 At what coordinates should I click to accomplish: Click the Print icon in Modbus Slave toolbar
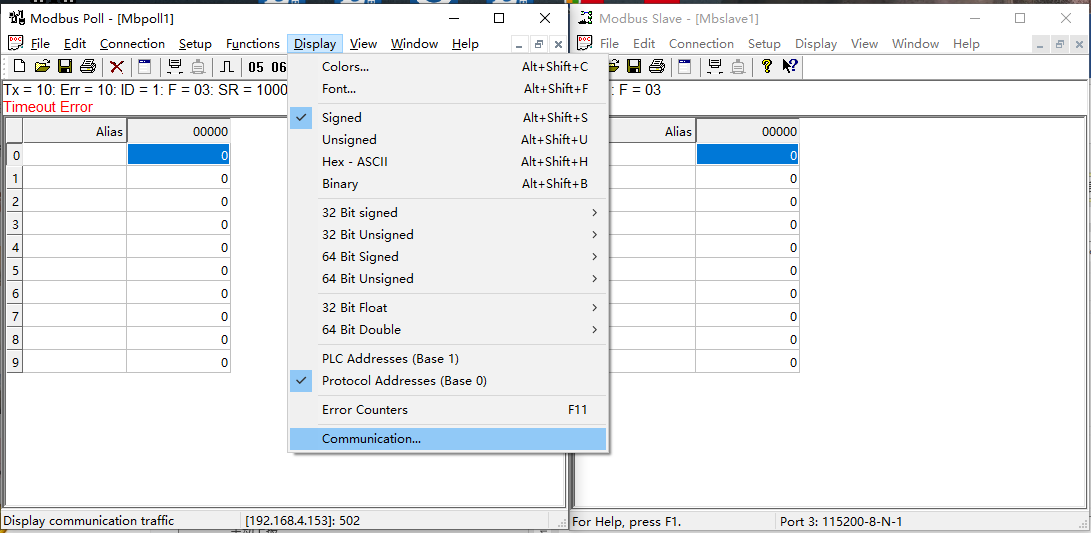coord(657,67)
